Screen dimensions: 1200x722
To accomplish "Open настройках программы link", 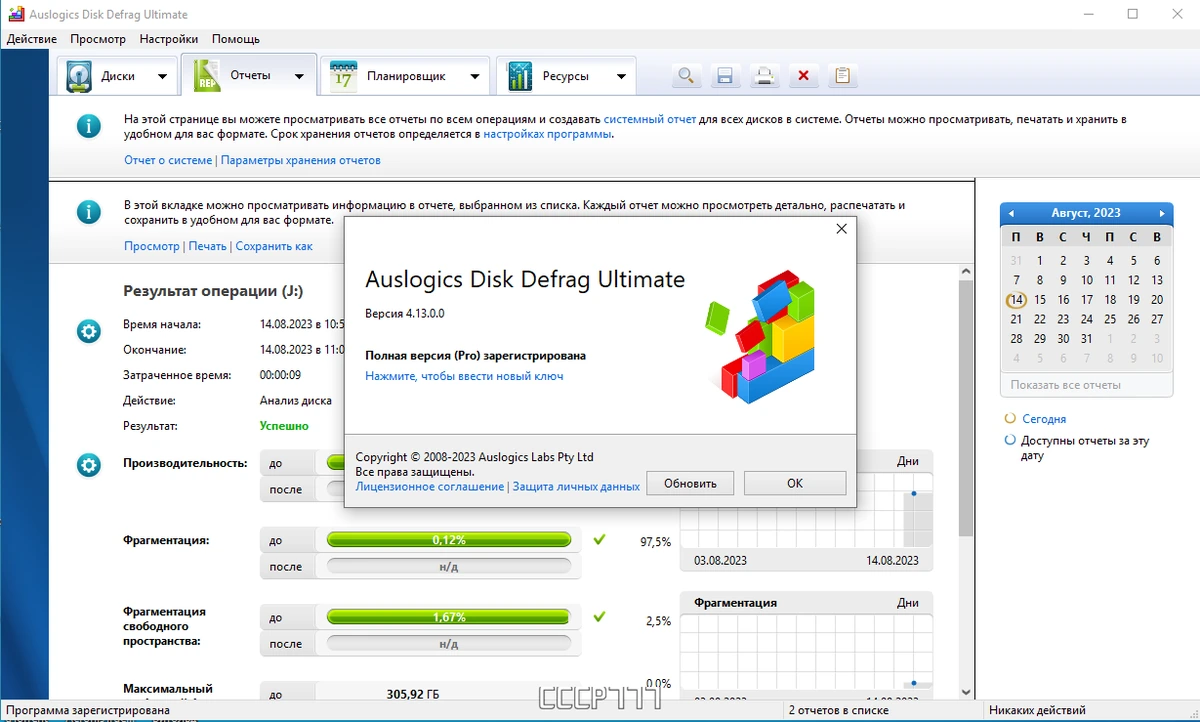I will 547,134.
